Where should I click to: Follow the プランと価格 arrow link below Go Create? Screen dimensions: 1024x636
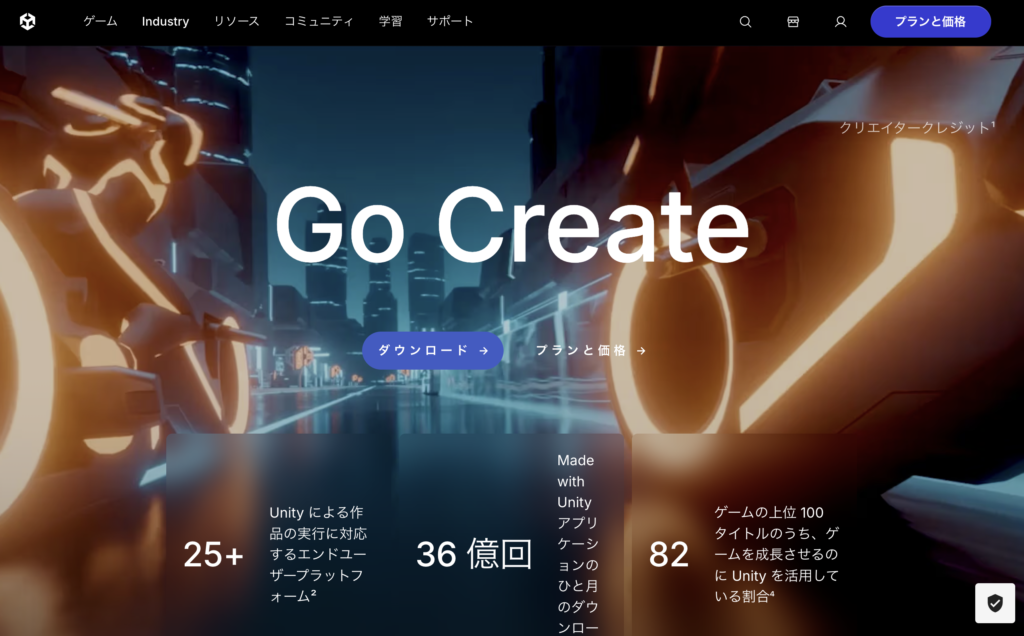[x=590, y=351]
